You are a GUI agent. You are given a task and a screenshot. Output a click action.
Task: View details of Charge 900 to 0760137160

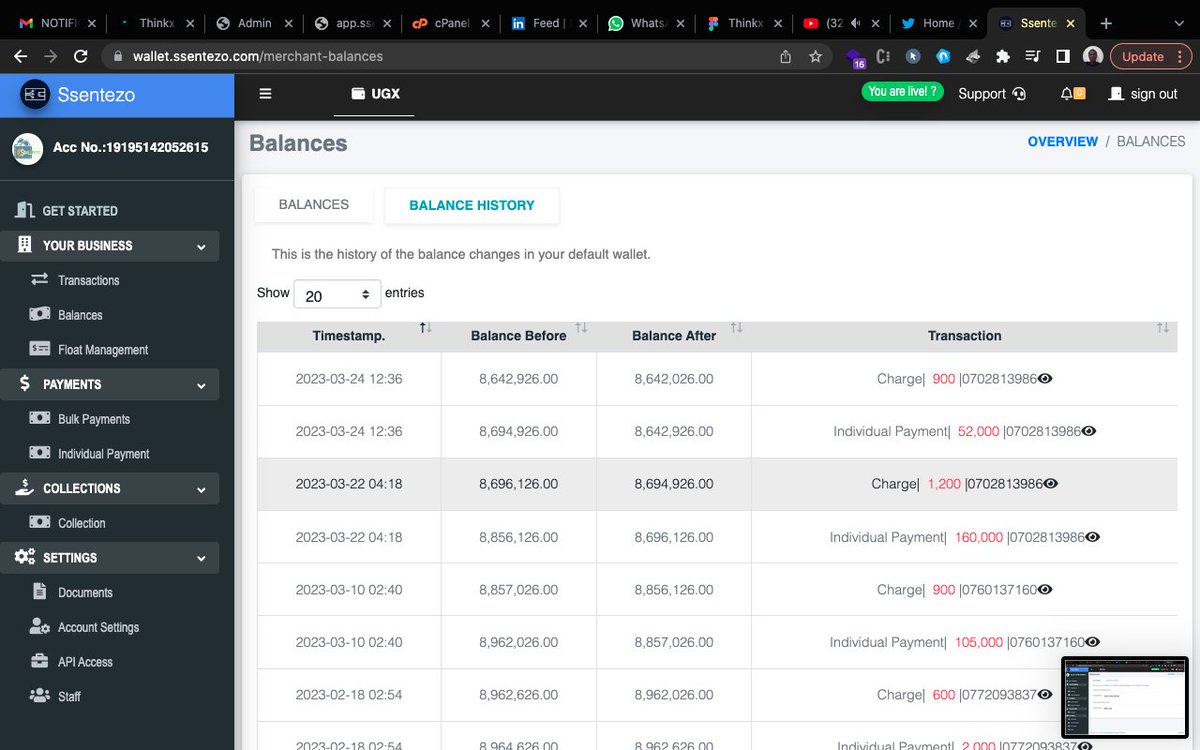tap(1045, 590)
